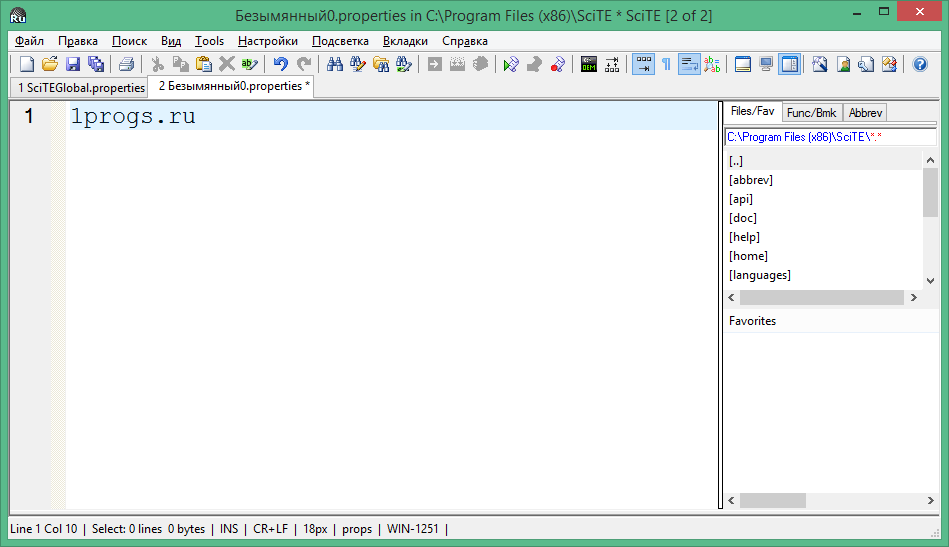
Task: Open the Правка menu
Action: 78,41
